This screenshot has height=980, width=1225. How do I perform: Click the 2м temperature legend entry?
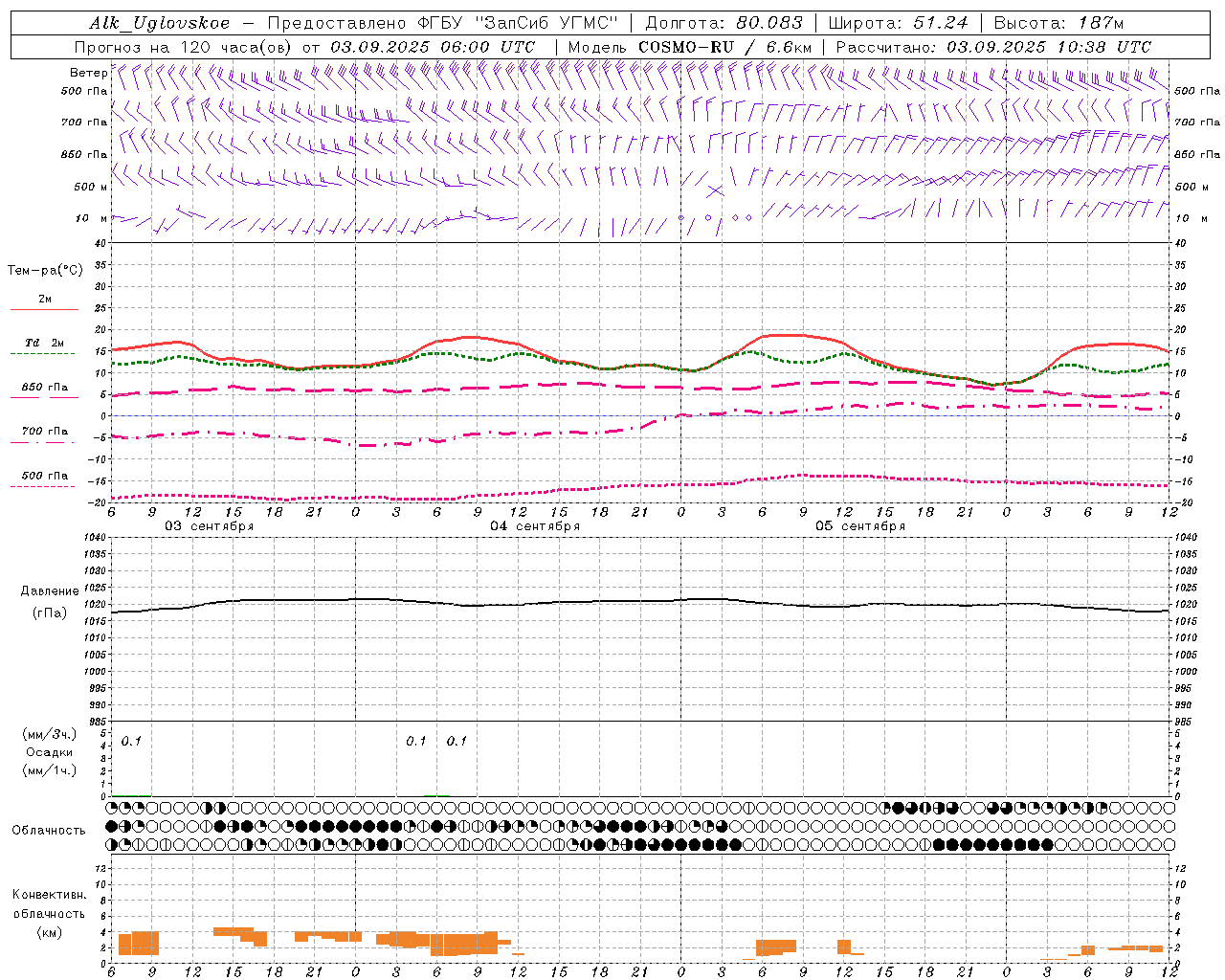[45, 299]
